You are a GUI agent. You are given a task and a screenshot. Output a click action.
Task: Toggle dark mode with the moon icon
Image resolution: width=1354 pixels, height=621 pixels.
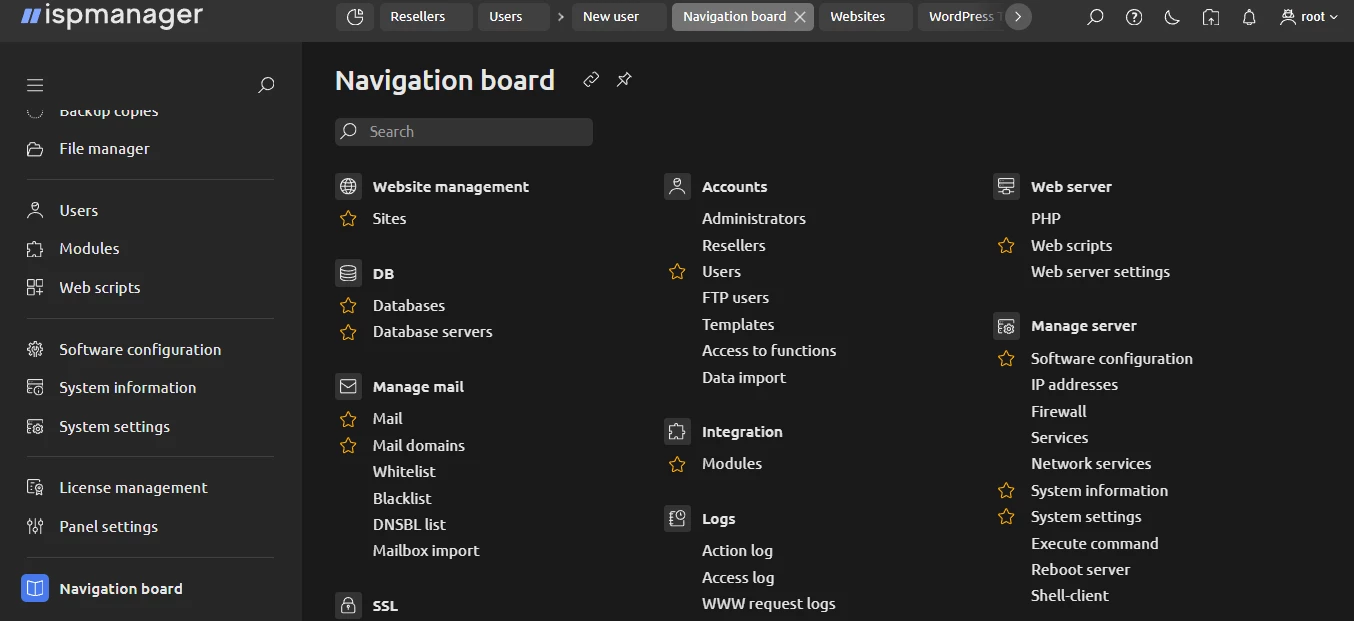coord(1172,17)
